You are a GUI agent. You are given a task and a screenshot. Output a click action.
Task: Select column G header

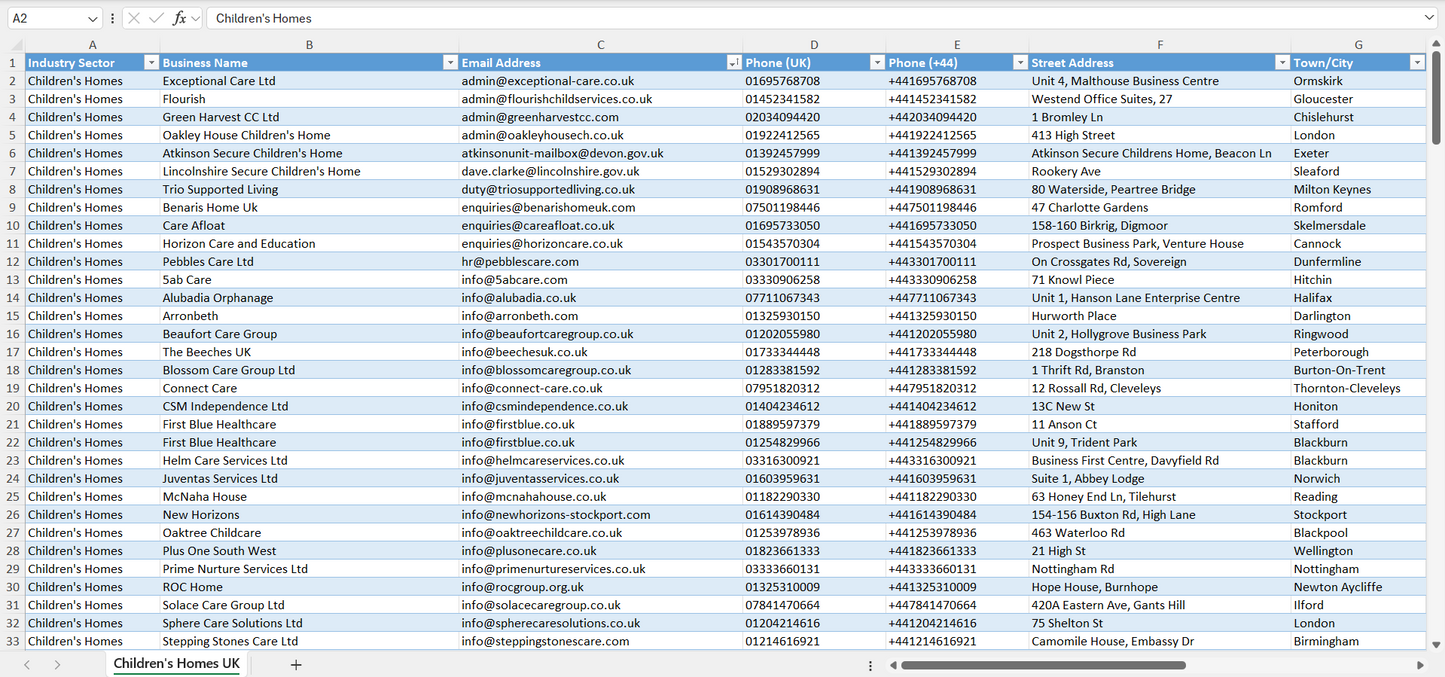pos(1358,44)
